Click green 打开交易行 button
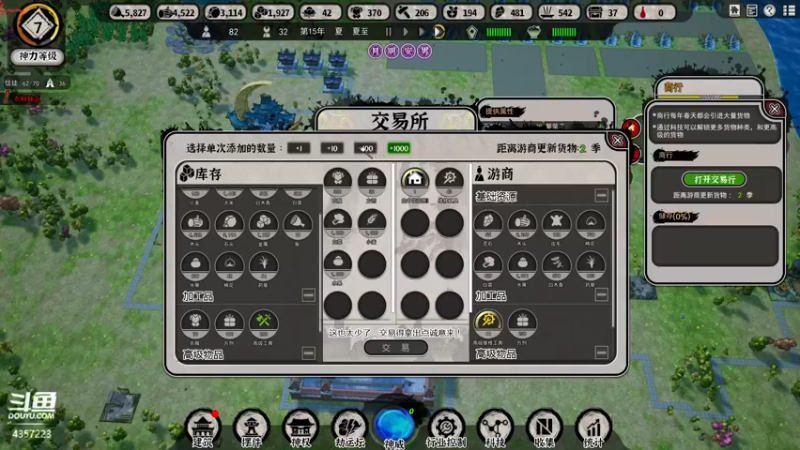Screen dimensions: 800x450 pyautogui.click(x=714, y=180)
